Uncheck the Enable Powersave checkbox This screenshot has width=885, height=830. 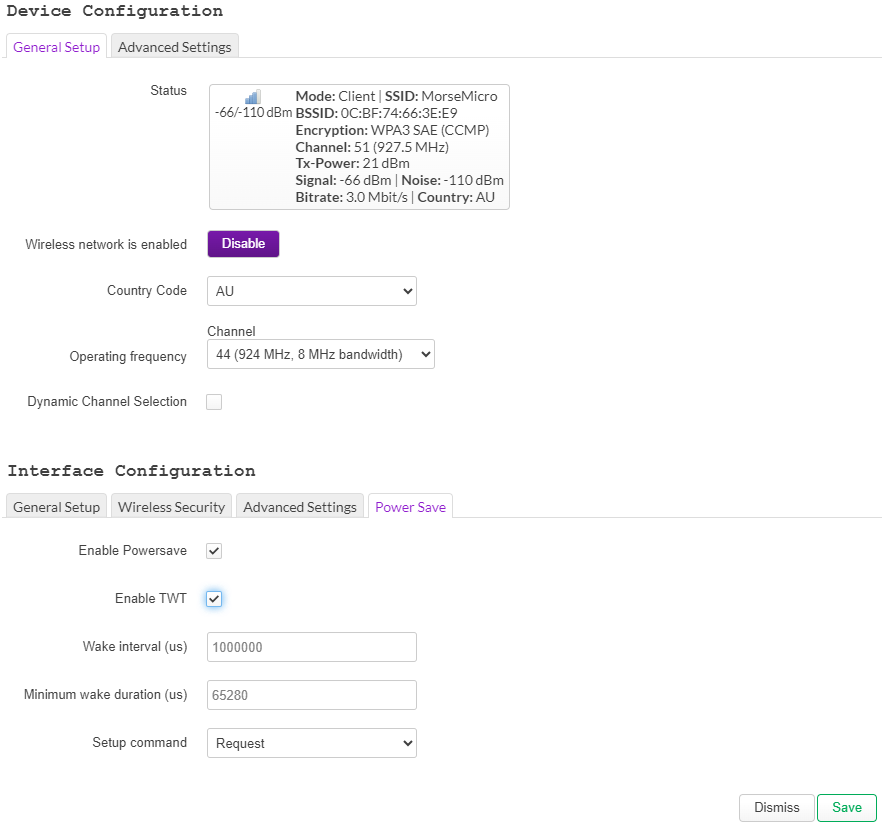pyautogui.click(x=214, y=551)
